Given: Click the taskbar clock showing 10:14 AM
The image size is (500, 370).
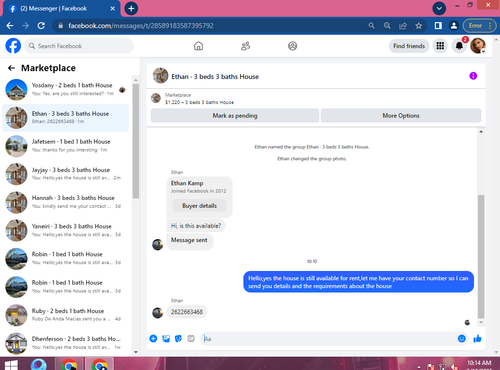Looking at the screenshot, I should [479, 364].
